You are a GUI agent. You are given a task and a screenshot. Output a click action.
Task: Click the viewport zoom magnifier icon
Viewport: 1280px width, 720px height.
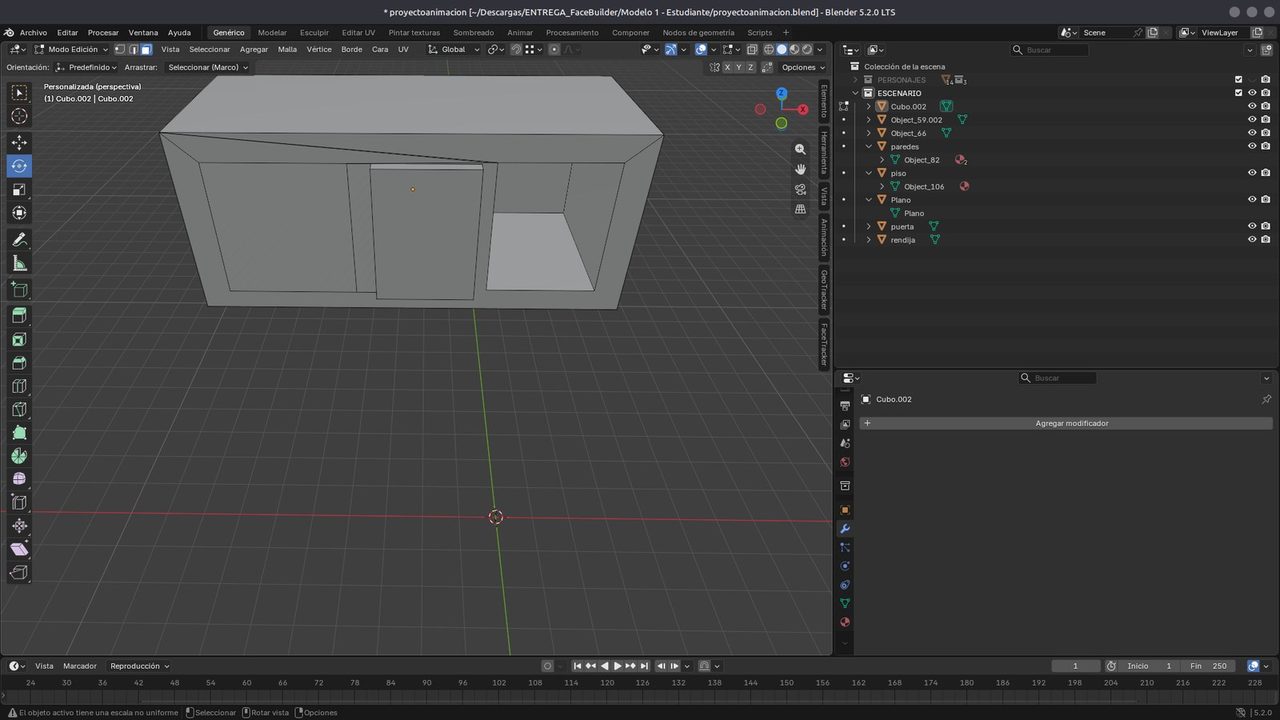[800, 149]
